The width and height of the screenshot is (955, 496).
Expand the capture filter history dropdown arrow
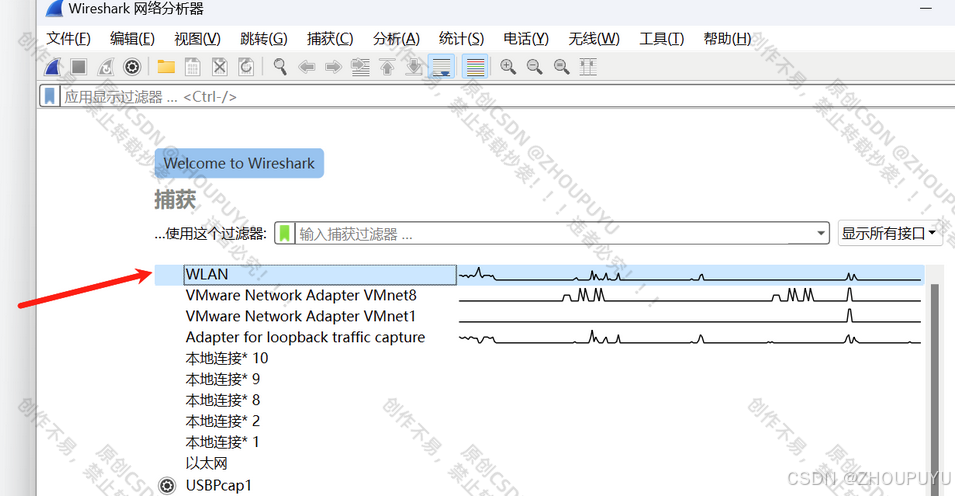pos(821,233)
